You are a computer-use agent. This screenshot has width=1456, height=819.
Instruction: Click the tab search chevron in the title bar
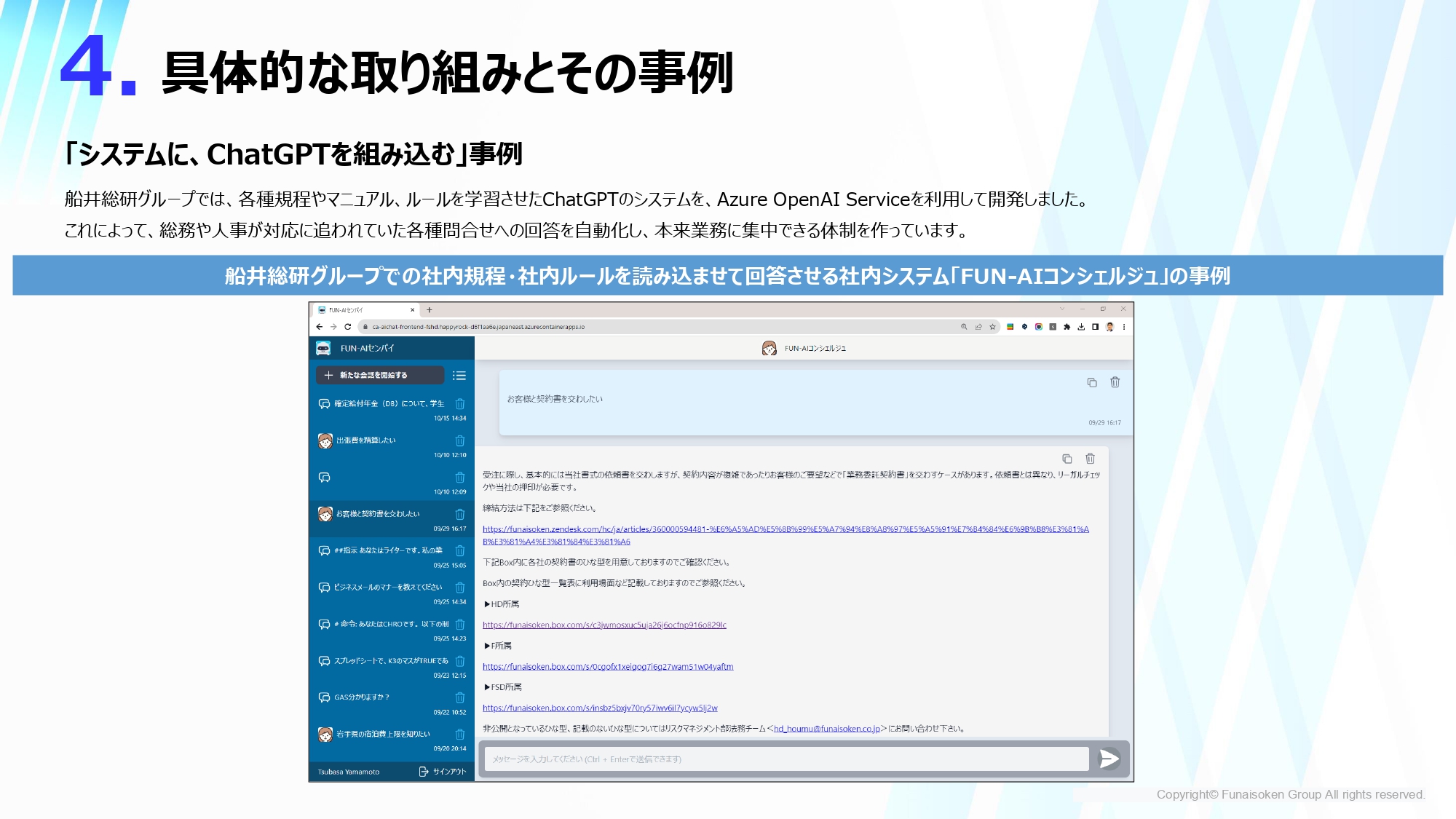click(1062, 309)
